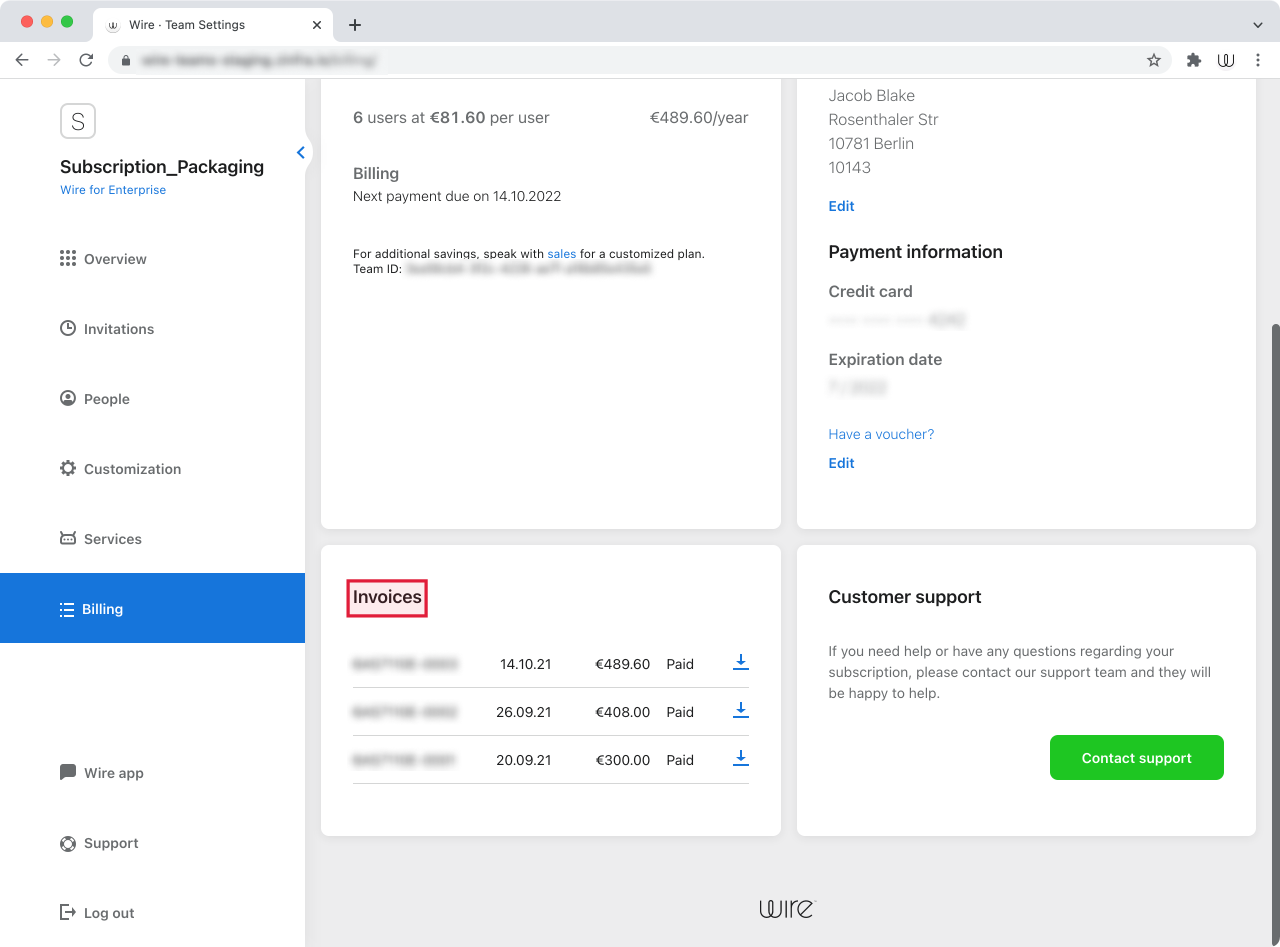Bookmark this page with the star

point(1154,60)
